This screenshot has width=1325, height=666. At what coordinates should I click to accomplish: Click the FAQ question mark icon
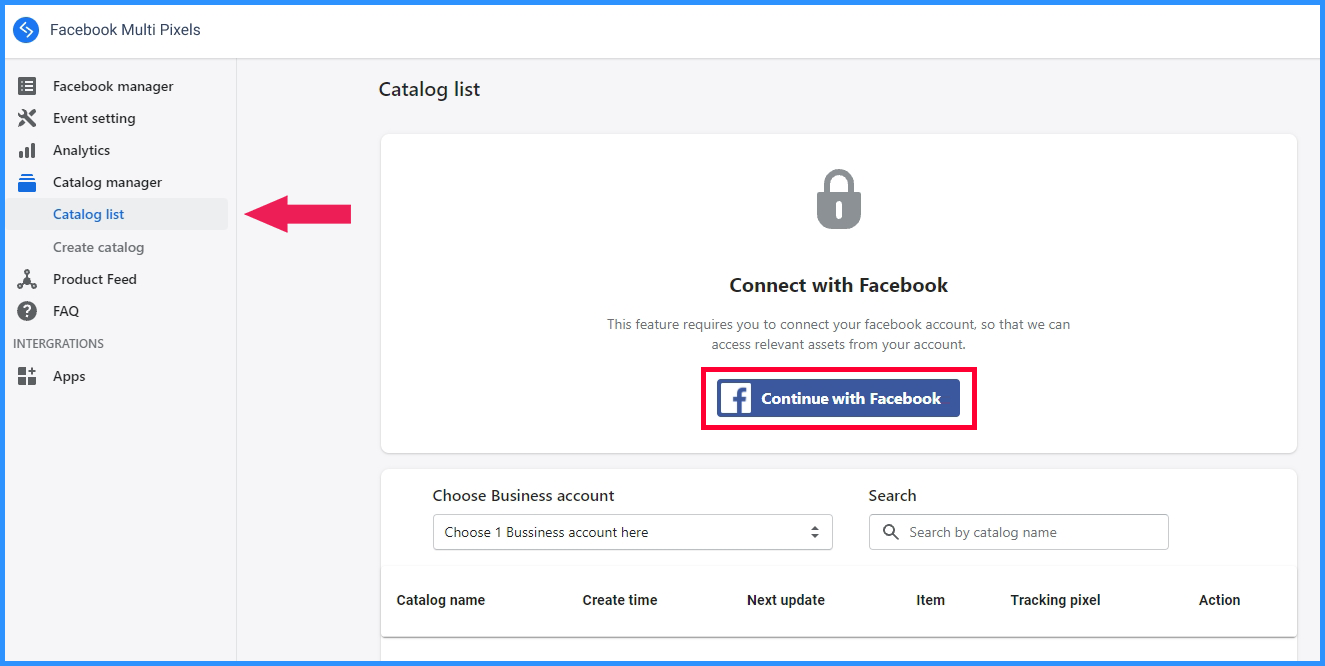point(27,311)
